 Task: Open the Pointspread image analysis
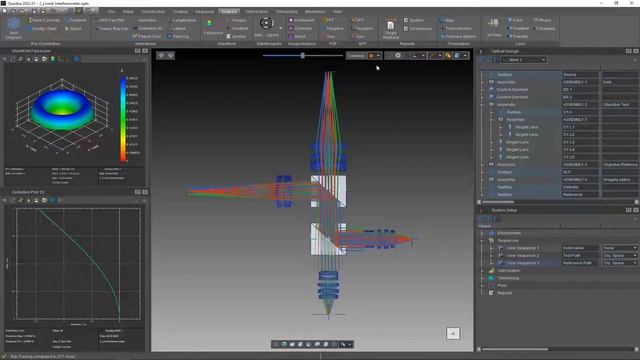(x=301, y=20)
